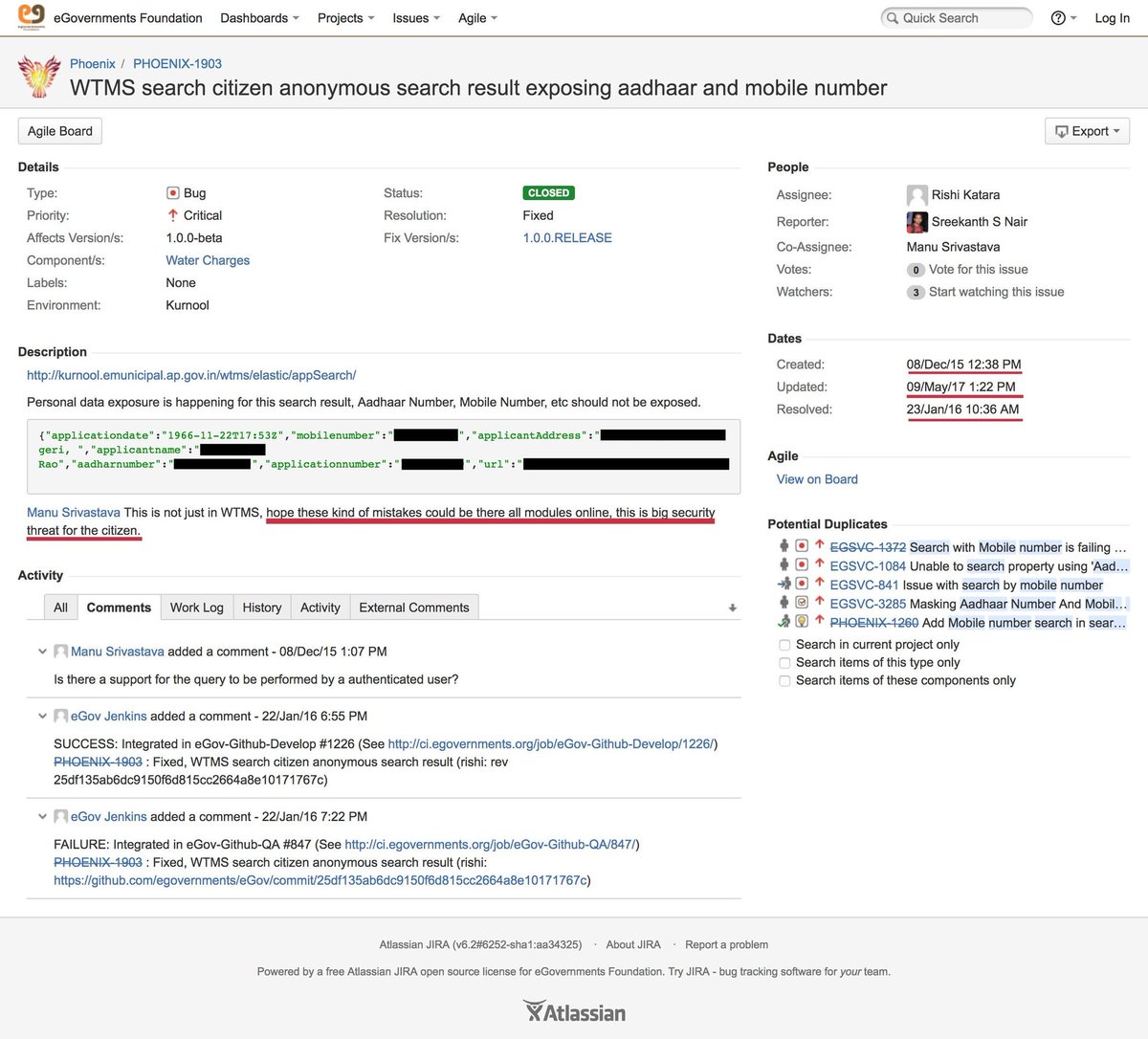Click the Created date 08/Dec/15 12:38 PM
The image size is (1148, 1039).
(x=963, y=365)
